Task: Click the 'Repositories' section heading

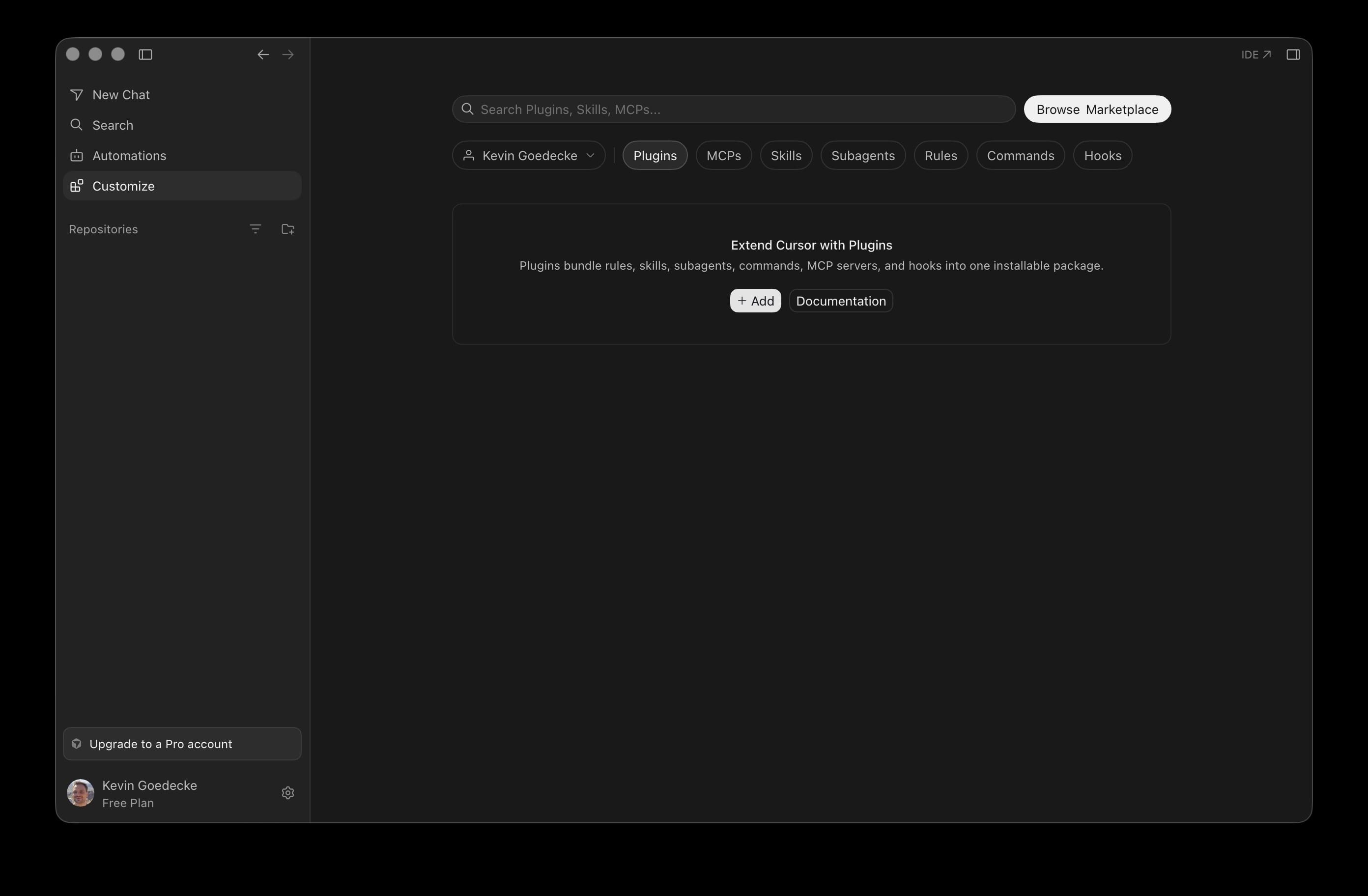Action: 104,229
